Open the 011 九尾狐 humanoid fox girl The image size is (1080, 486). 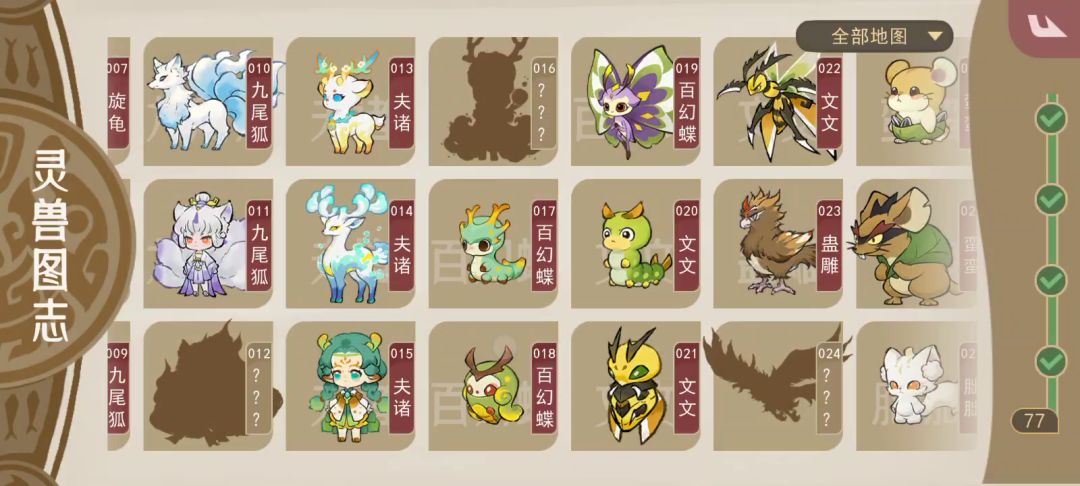[x=208, y=244]
